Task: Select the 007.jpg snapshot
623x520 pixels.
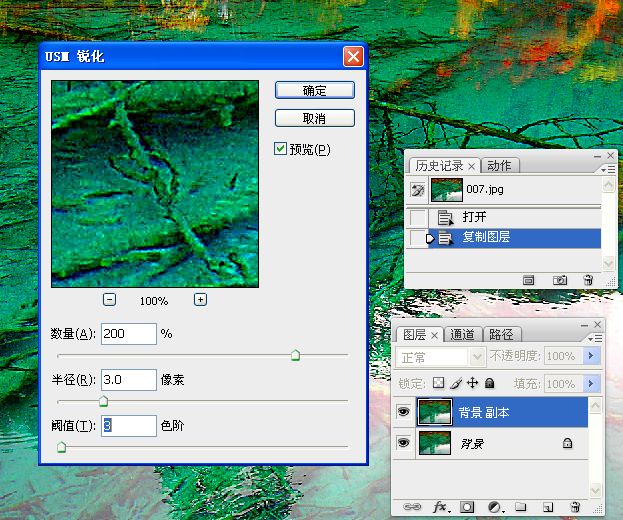Action: point(515,190)
